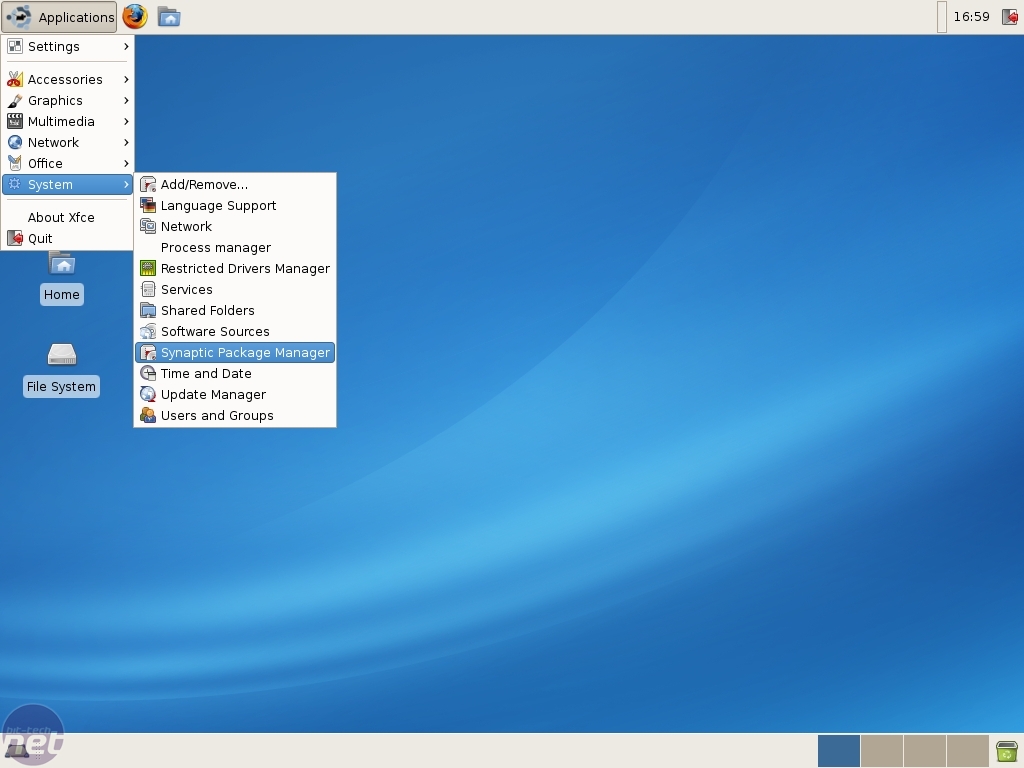Click the Software Sources icon
The width and height of the screenshot is (1024, 768).
click(148, 332)
